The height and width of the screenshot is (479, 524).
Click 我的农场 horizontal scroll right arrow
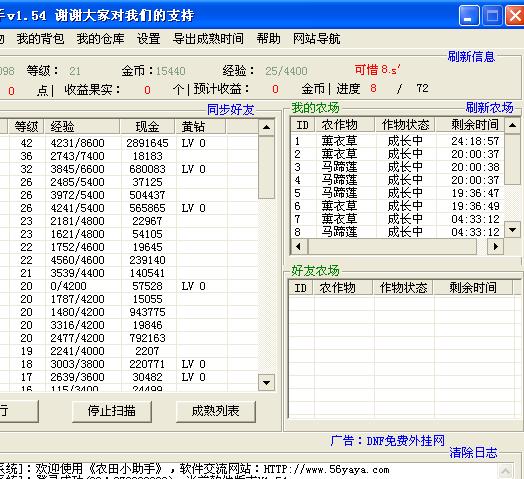(x=495, y=247)
